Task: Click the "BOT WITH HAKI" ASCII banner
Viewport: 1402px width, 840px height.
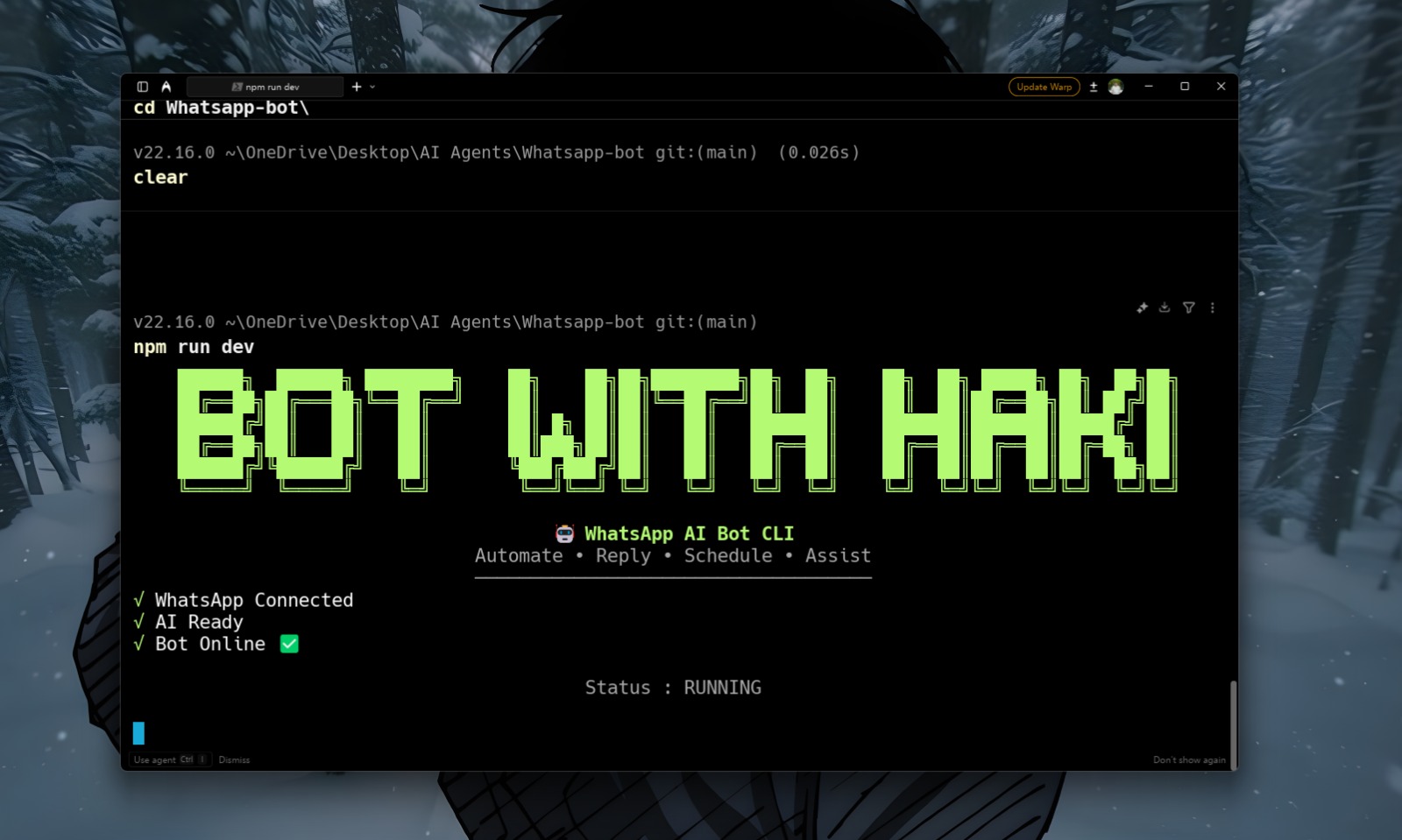Action: tap(677, 429)
